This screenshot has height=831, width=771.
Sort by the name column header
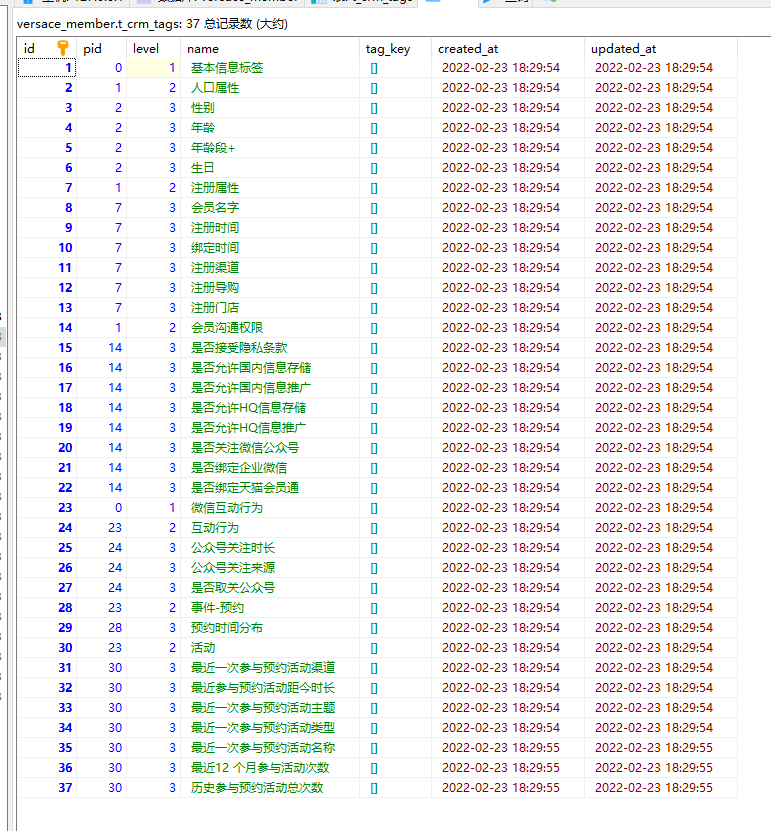point(270,49)
